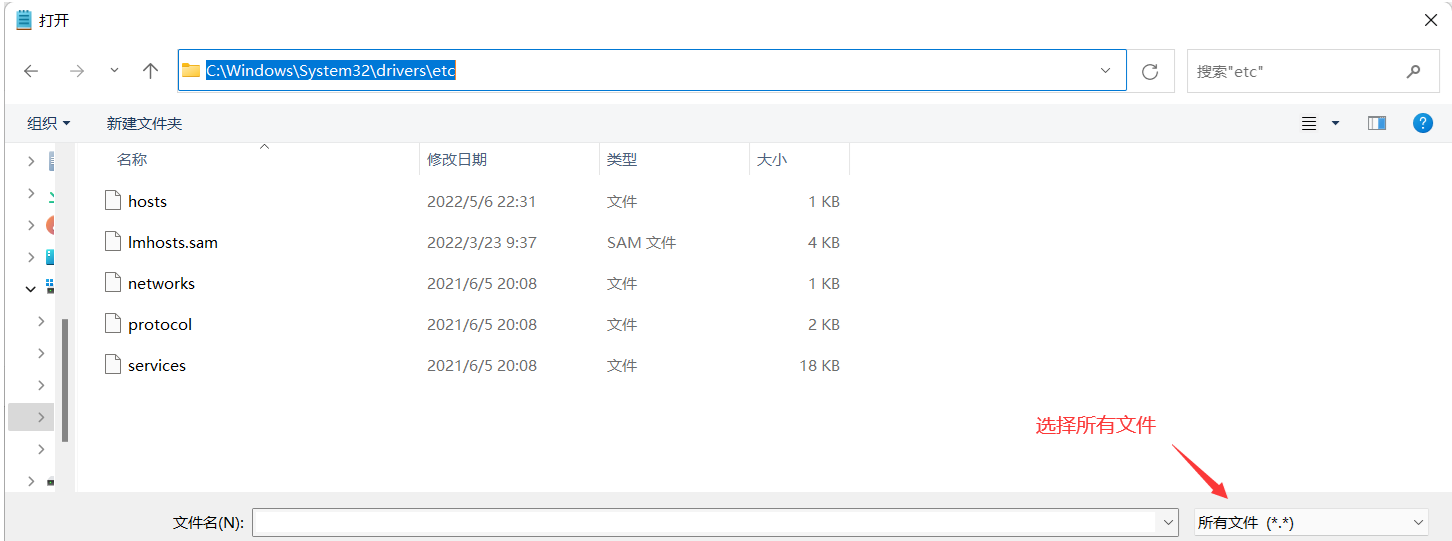Click the 文件 type cell of hosts
This screenshot has width=1452, height=541.
point(622,201)
